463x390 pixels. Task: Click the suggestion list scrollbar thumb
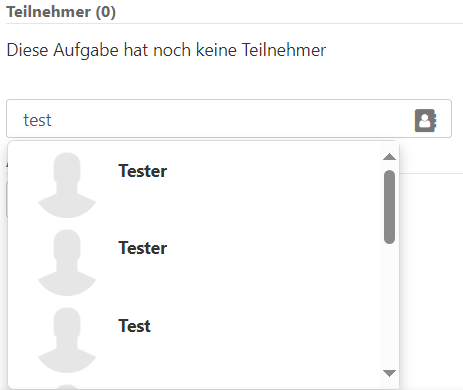coord(389,207)
